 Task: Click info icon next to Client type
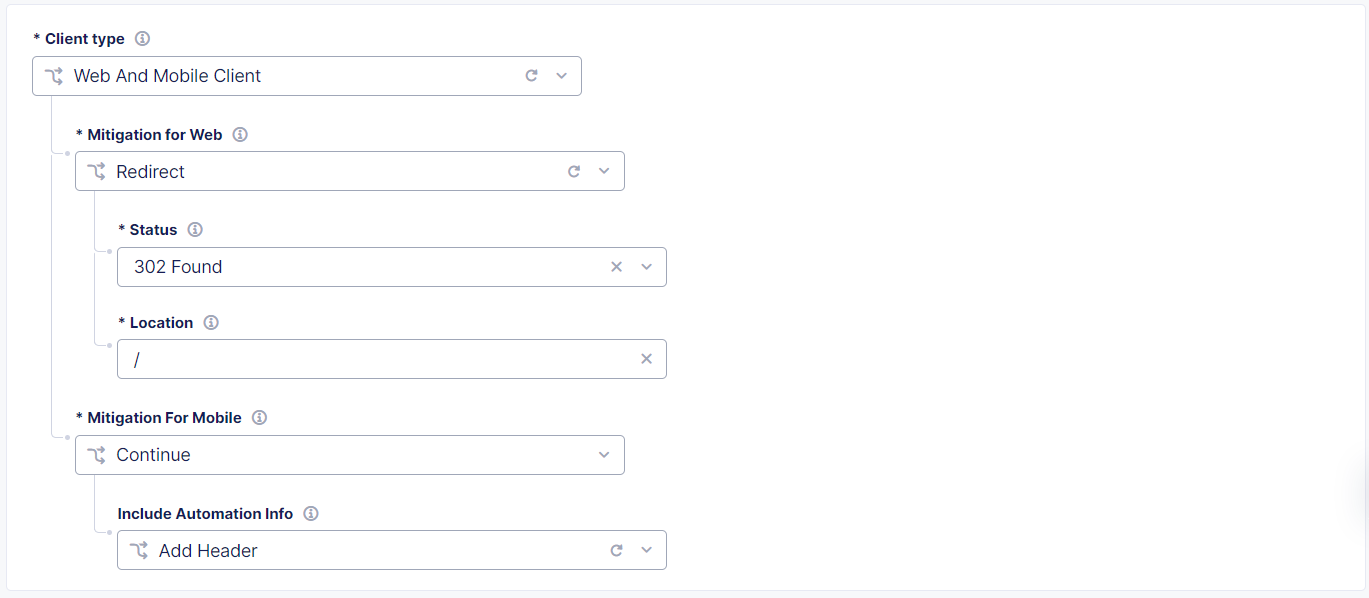click(142, 39)
